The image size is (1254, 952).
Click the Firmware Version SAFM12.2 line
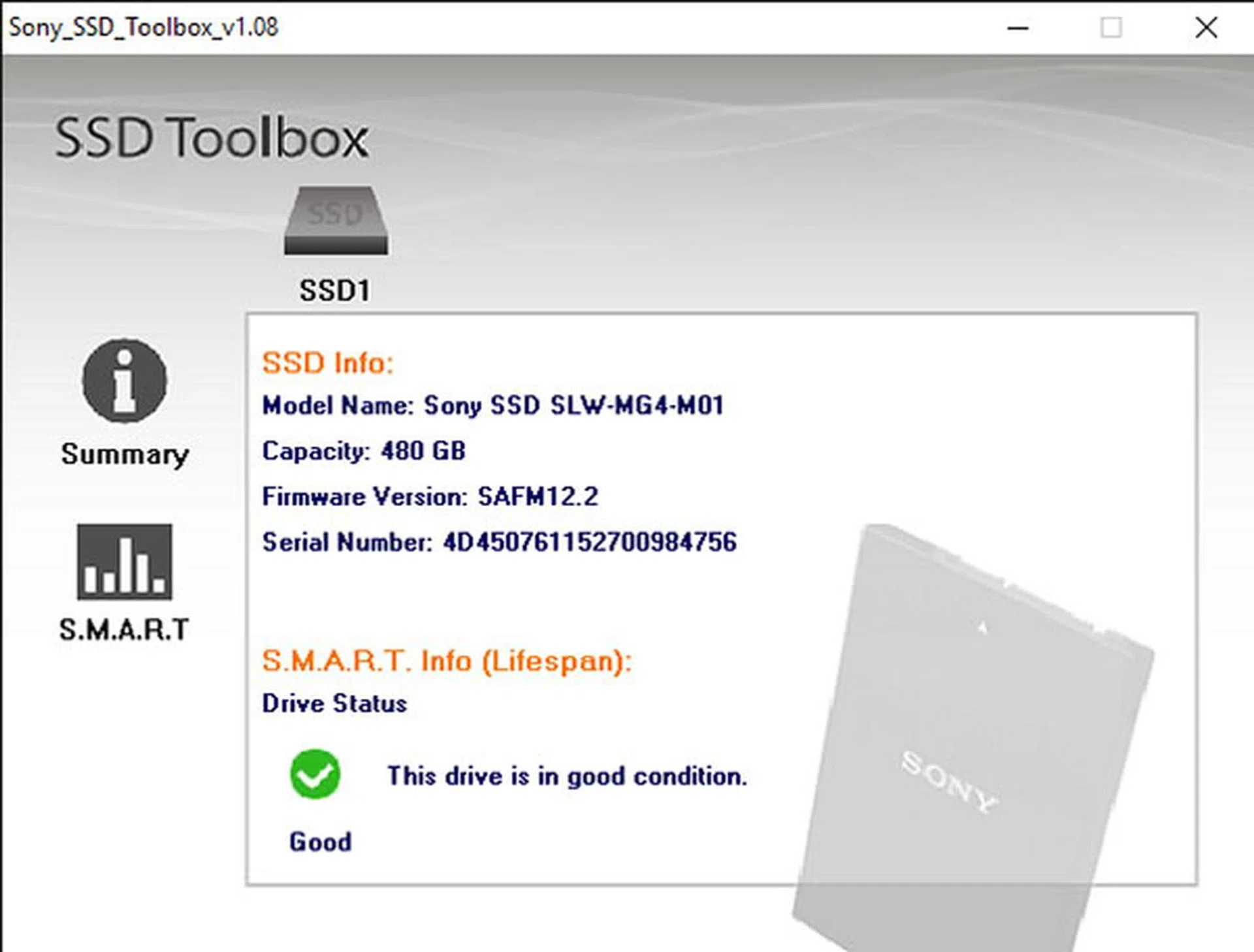[430, 497]
